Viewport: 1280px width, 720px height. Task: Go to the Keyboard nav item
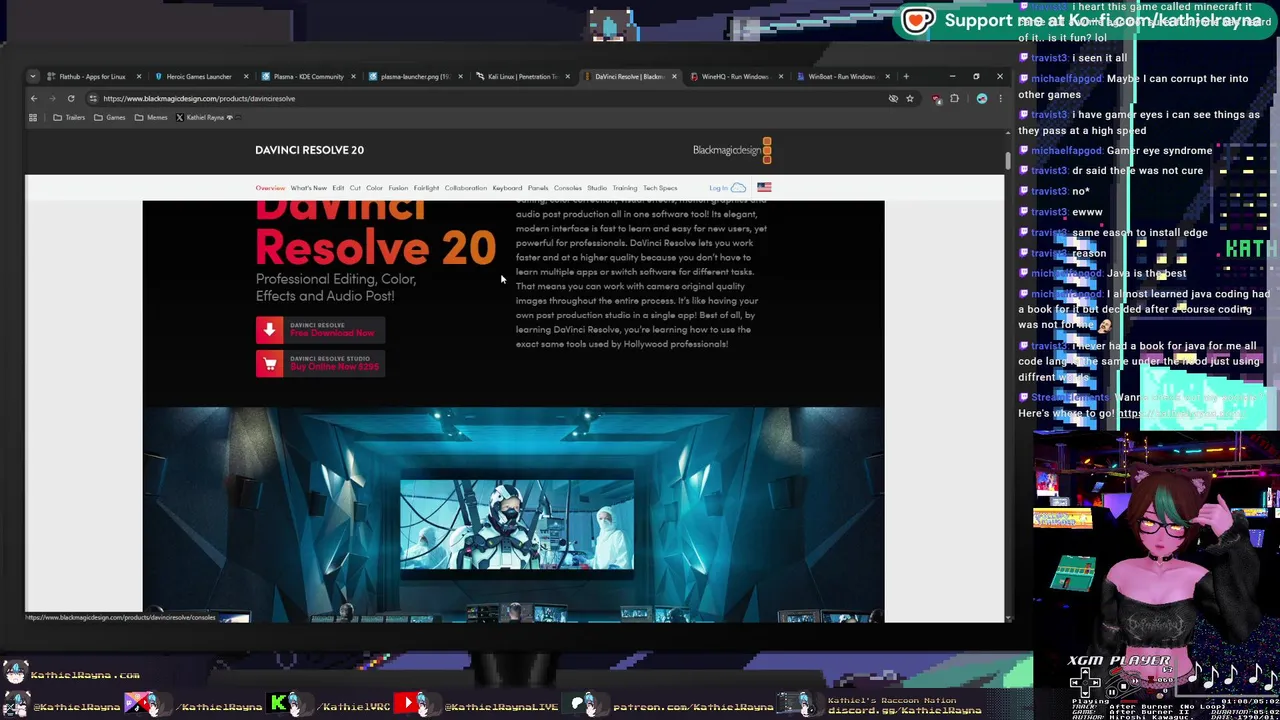[x=507, y=188]
